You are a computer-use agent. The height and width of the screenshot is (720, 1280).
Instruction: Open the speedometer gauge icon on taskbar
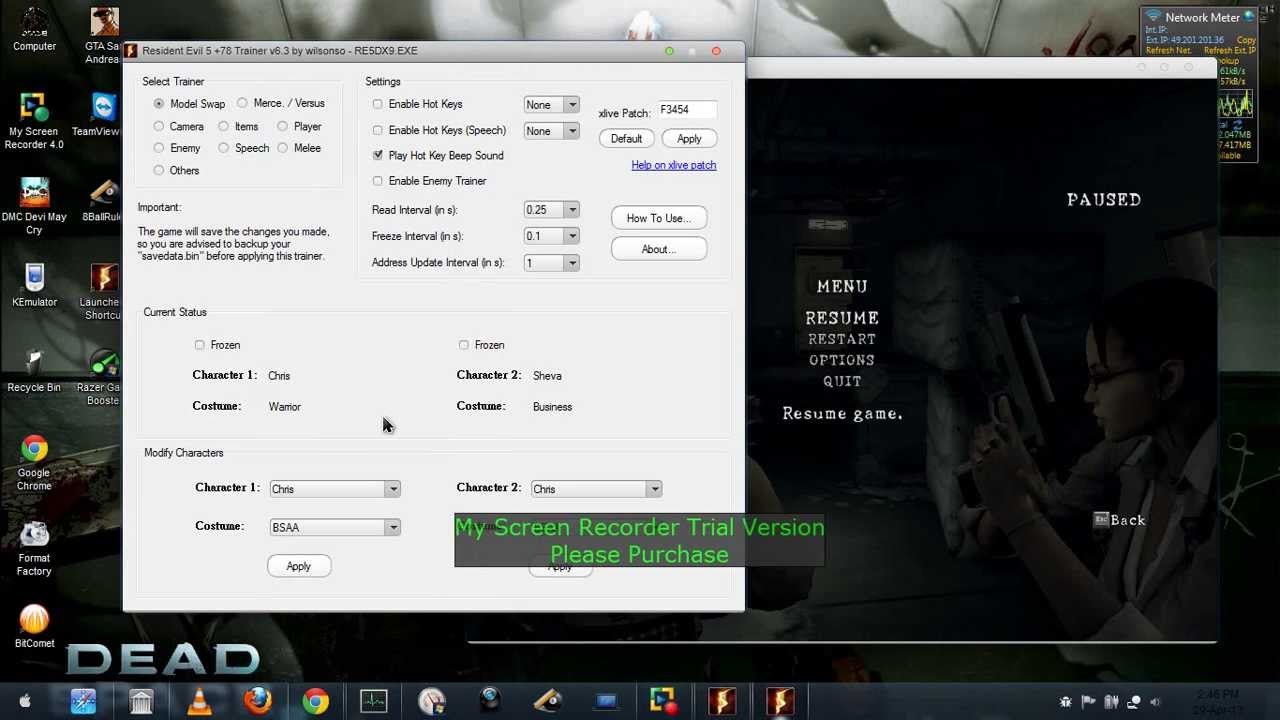[x=431, y=702]
